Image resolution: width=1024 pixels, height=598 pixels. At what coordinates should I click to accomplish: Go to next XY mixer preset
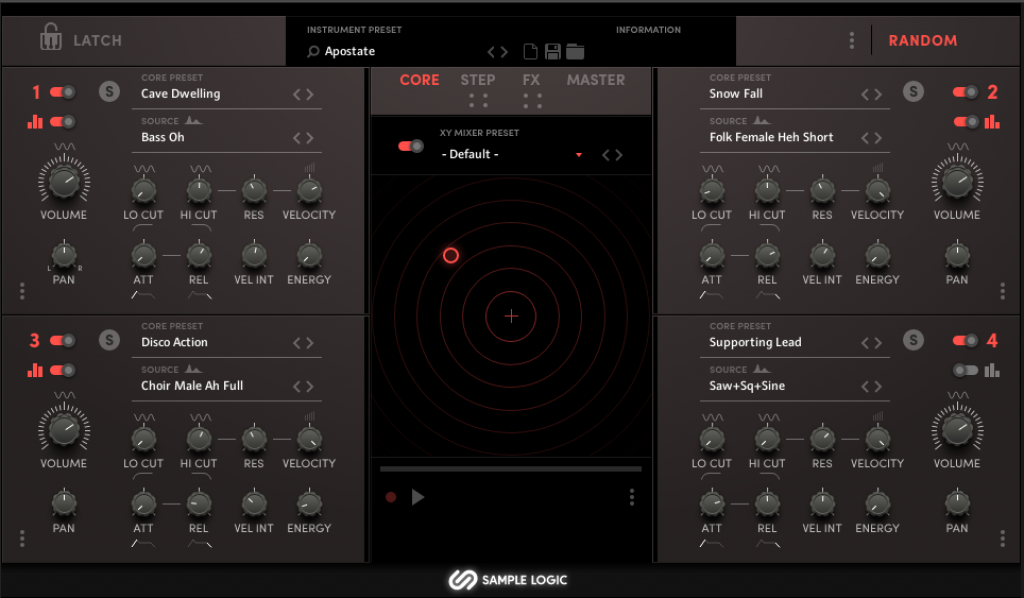point(618,155)
